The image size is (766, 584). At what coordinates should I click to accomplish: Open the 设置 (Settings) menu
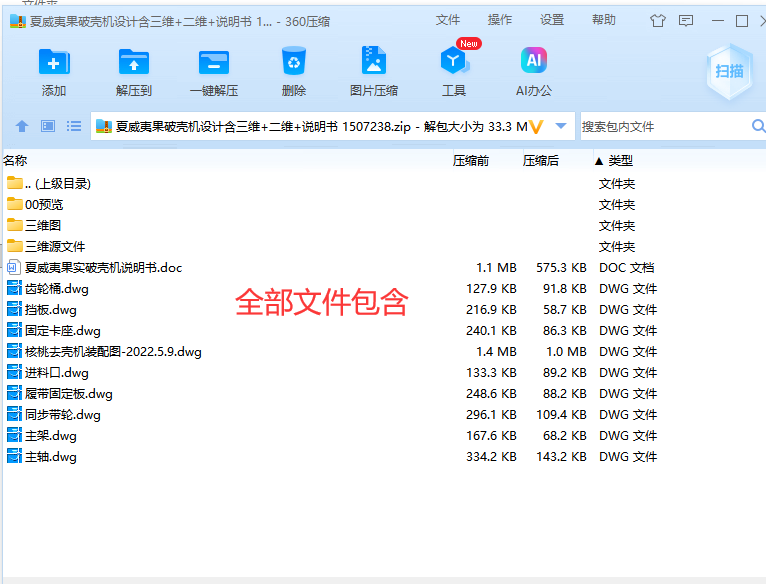[552, 20]
